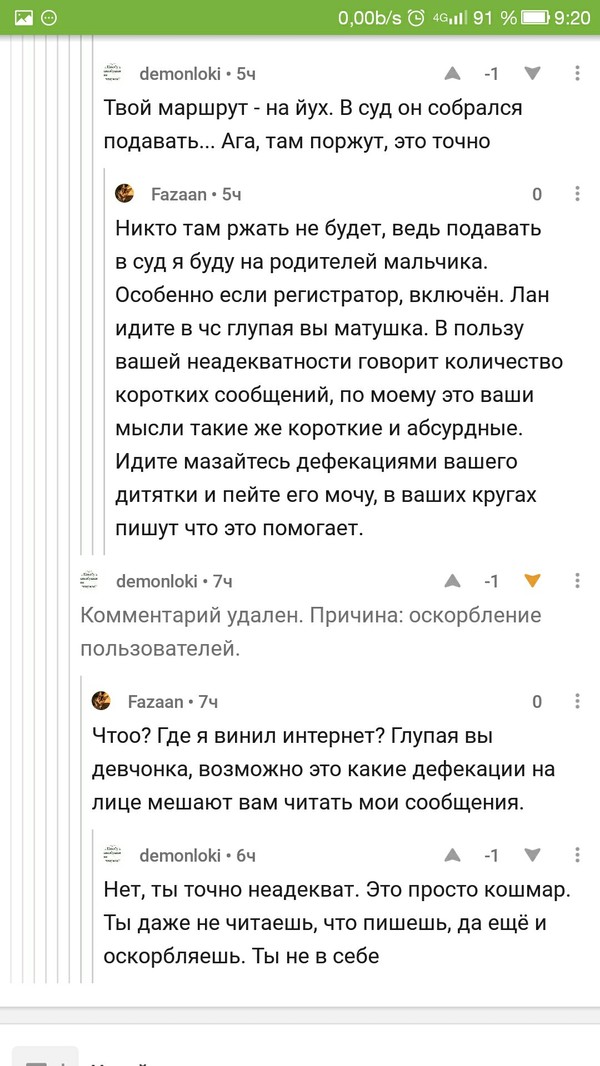Image resolution: width=600 pixels, height=1066 pixels.
Task: Tap Fazaan's avatar on the 7ч reply
Action: tap(101, 701)
